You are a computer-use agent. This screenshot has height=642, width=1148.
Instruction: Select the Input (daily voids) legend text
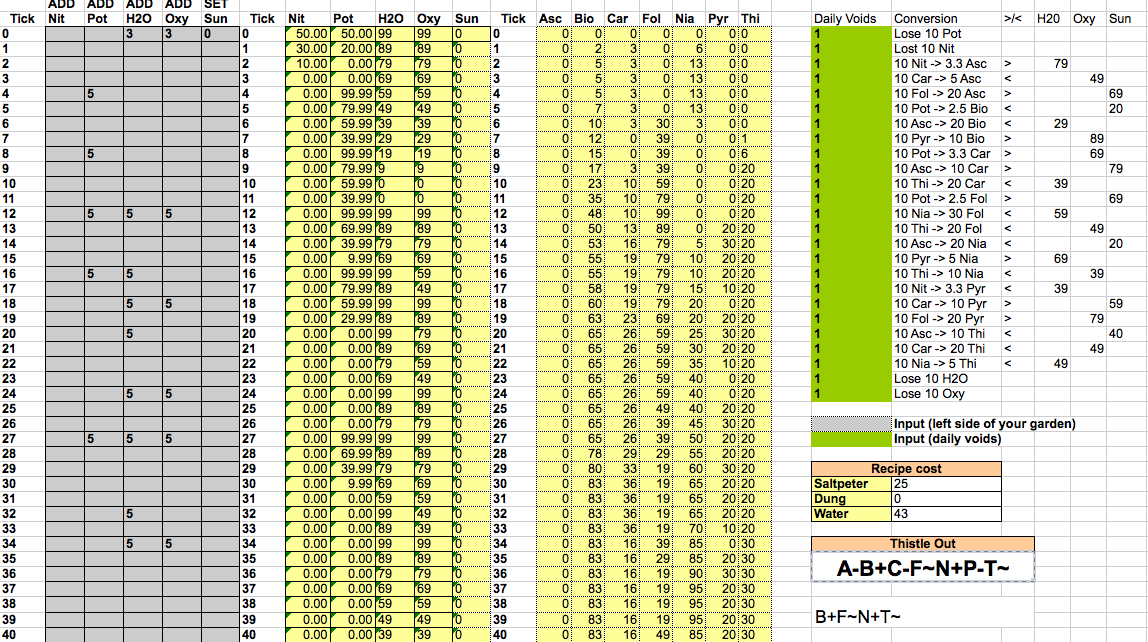click(947, 438)
